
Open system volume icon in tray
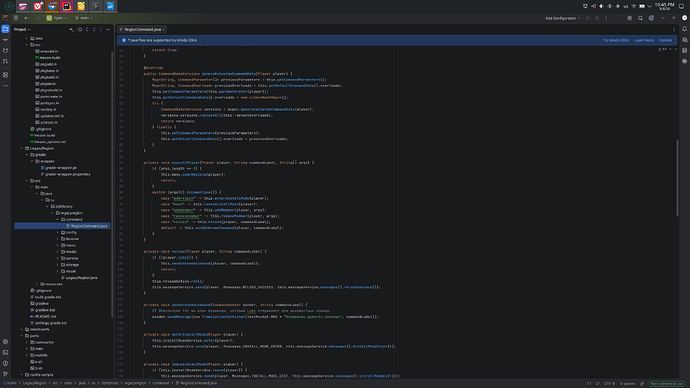601,6
